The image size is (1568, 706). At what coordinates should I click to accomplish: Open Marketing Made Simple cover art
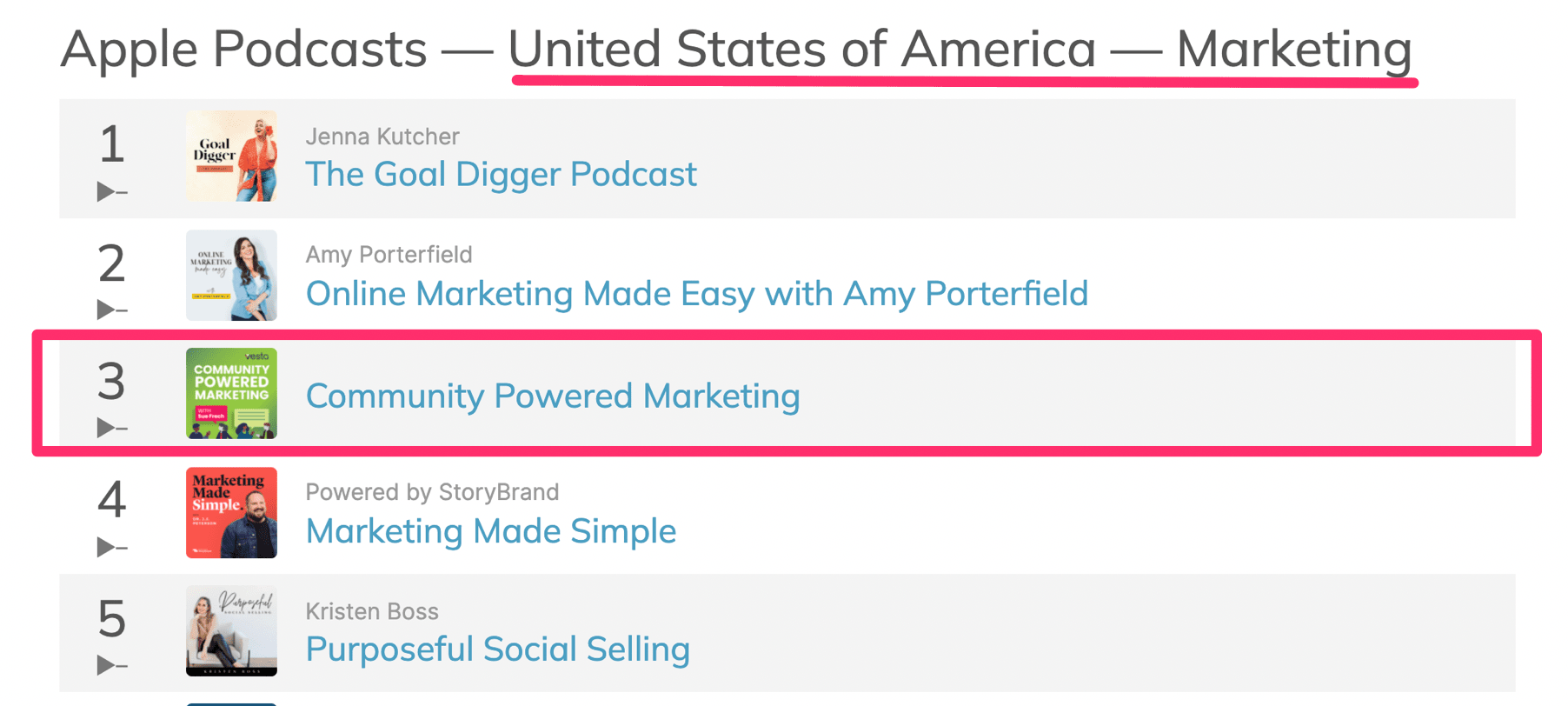(x=231, y=513)
